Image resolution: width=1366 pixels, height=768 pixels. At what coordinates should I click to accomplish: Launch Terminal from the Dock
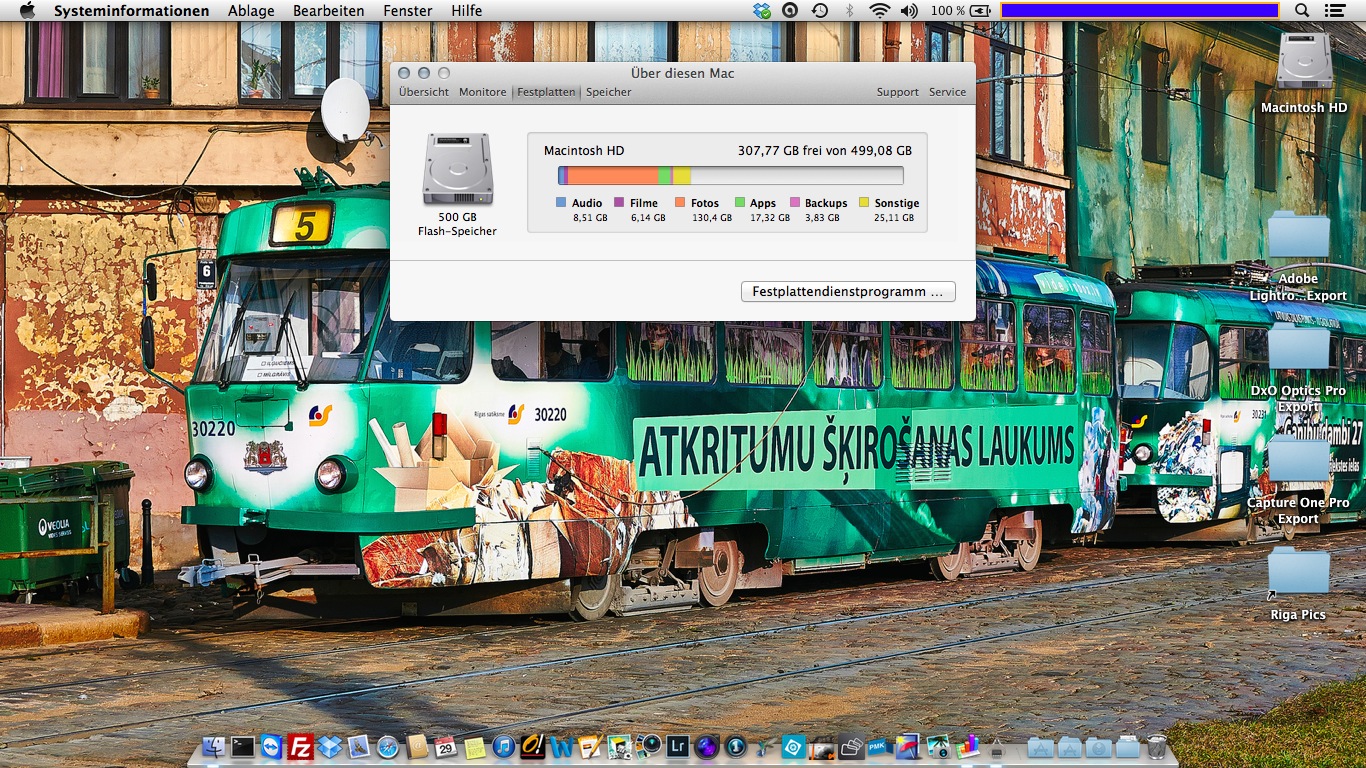point(242,746)
